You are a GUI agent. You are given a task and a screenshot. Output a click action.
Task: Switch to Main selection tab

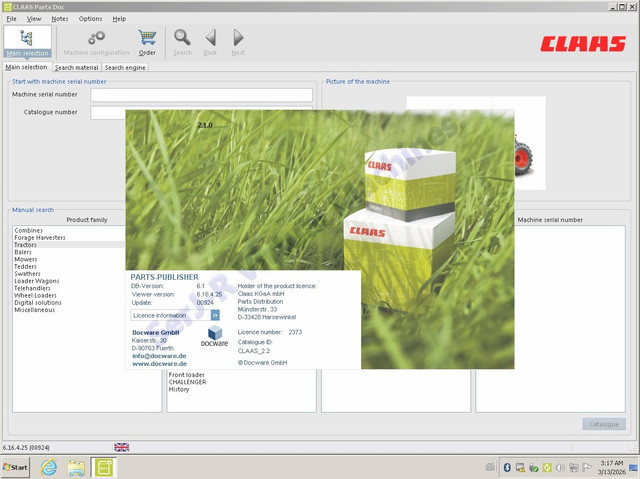[x=27, y=67]
